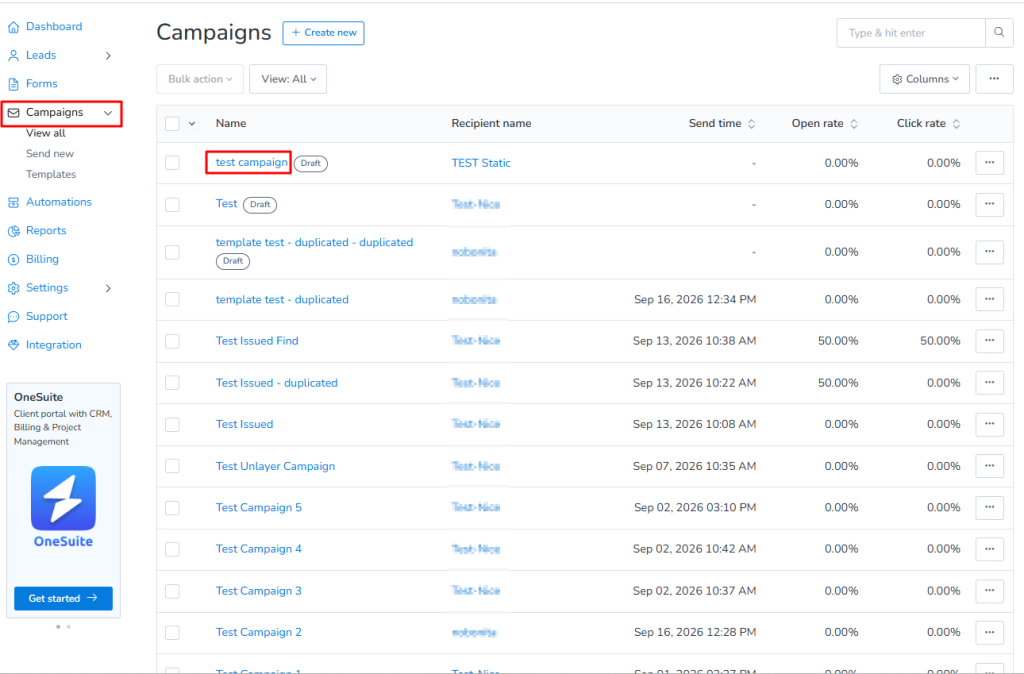Open row actions for Test Campaign 5
Viewport: 1024px width, 674px height.
tap(989, 507)
